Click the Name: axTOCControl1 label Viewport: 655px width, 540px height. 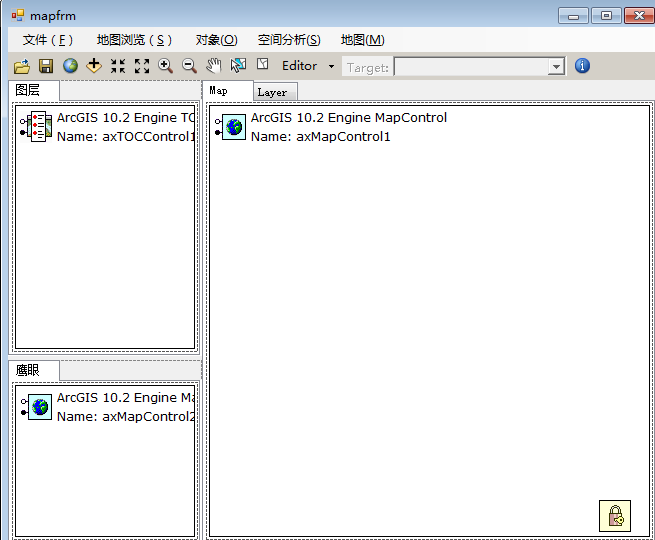click(126, 137)
